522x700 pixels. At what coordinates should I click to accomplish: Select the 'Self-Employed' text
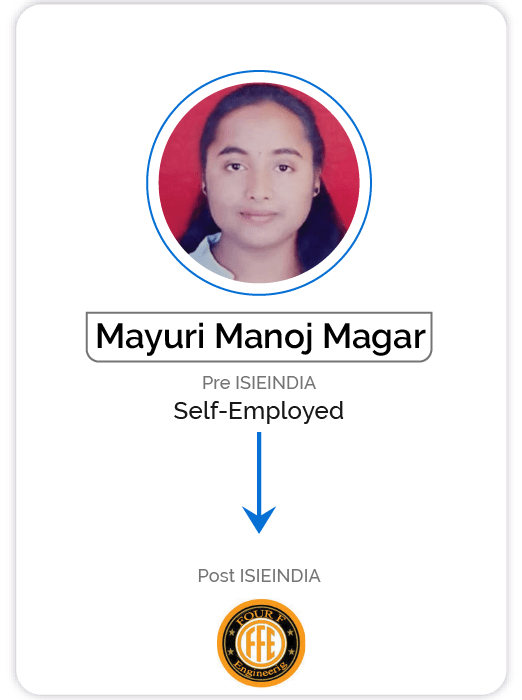click(x=259, y=411)
